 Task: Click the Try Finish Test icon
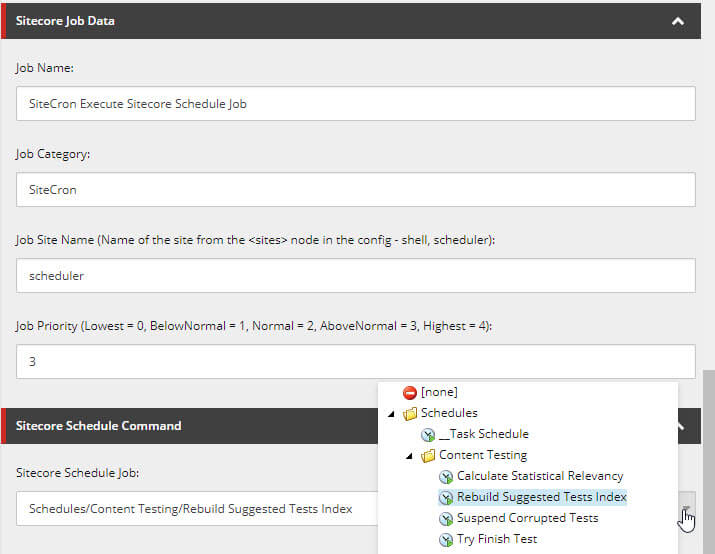pyautogui.click(x=446, y=540)
